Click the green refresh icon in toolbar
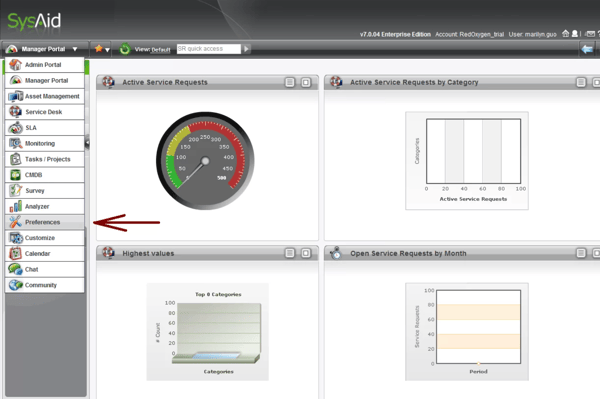The image size is (600, 399). coord(125,49)
